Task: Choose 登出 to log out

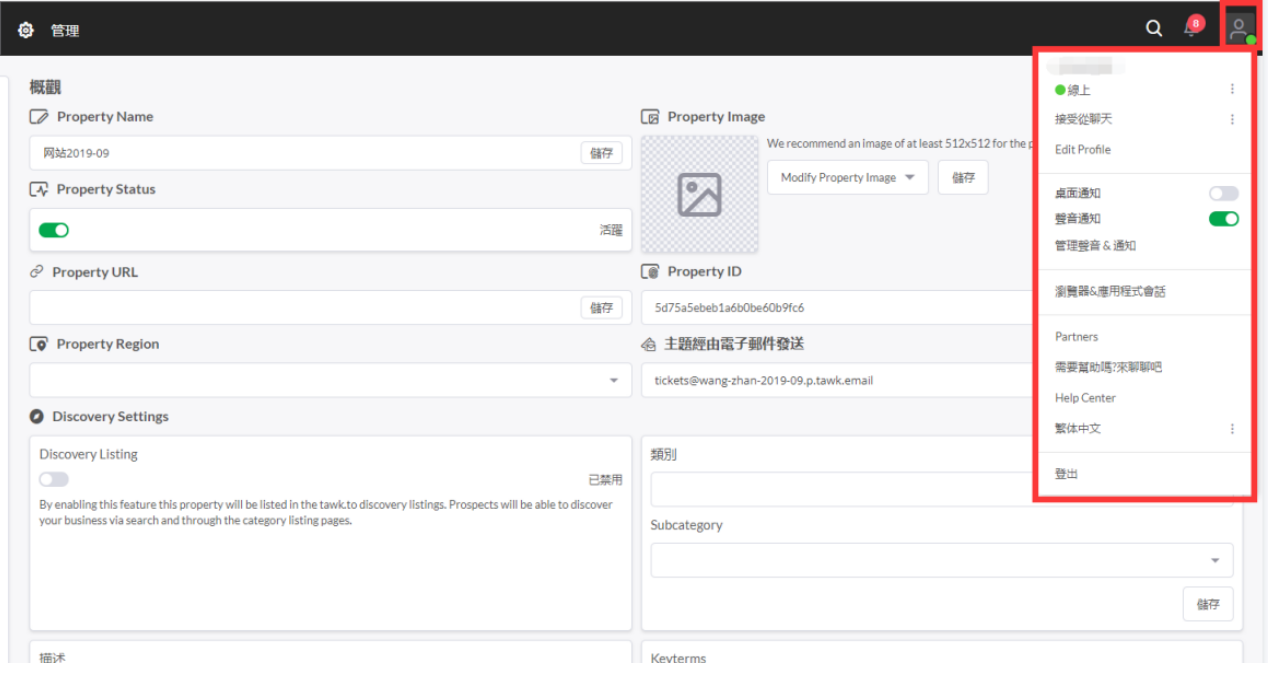Action: (1066, 474)
